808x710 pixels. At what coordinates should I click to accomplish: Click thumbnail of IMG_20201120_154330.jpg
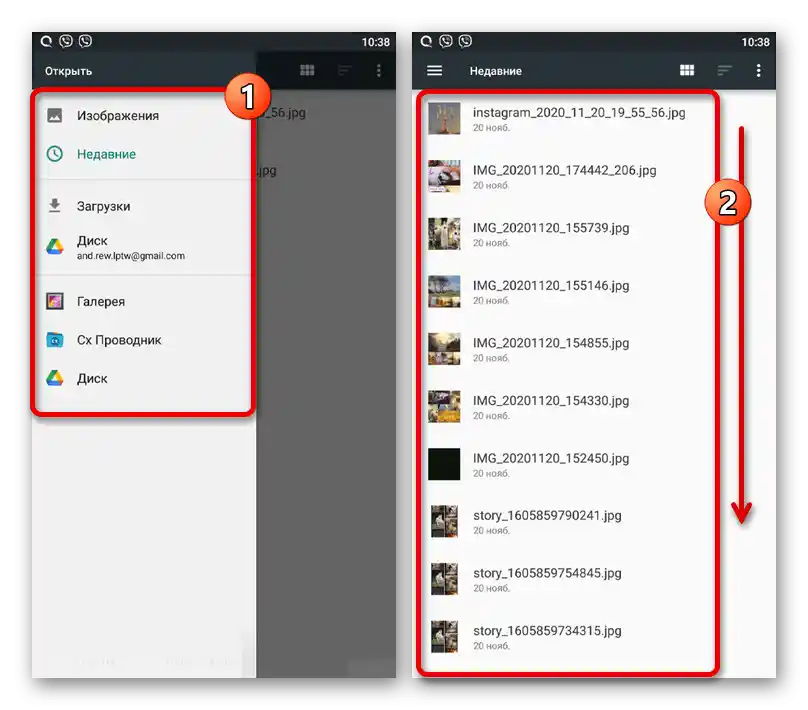[x=444, y=407]
